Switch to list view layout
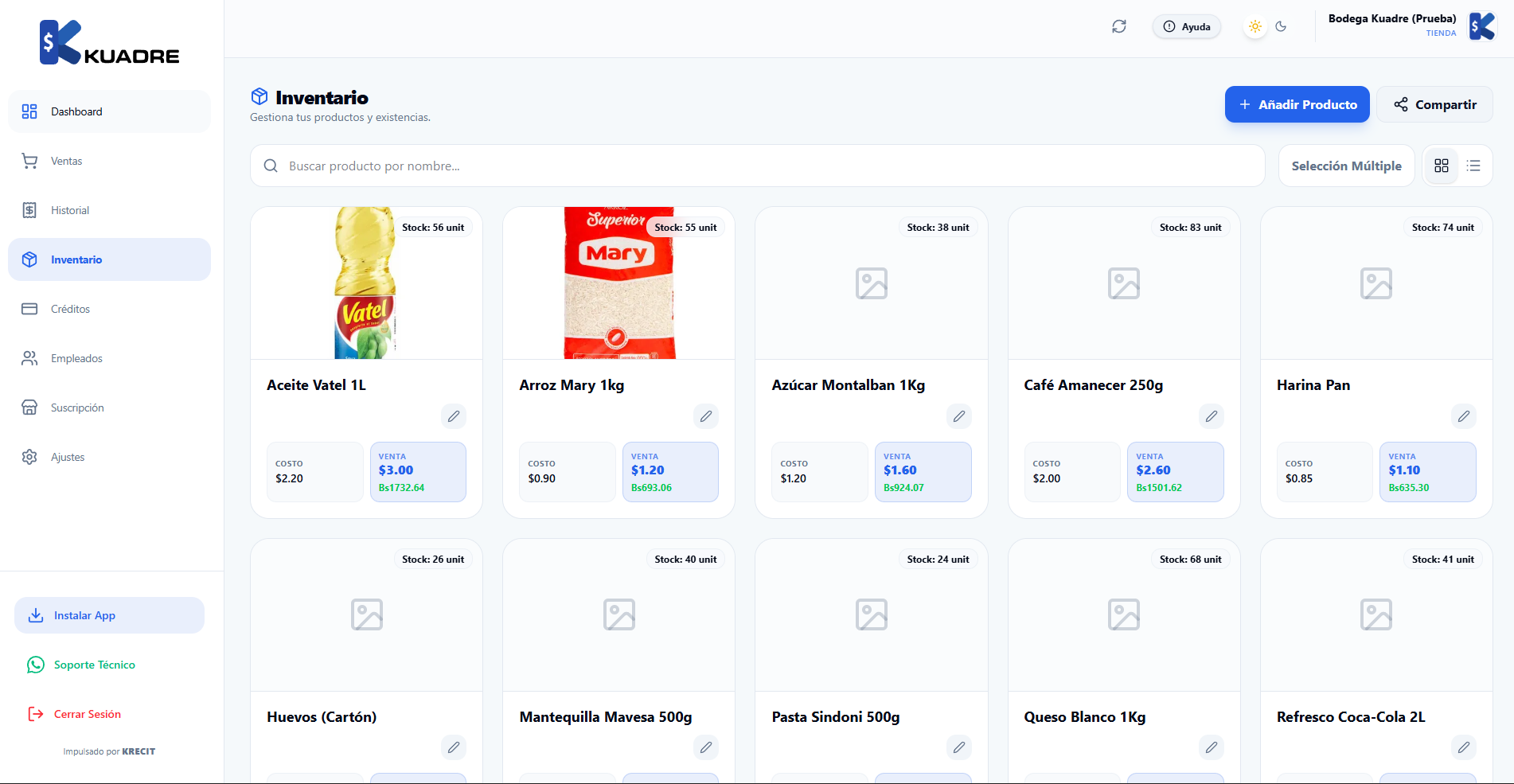Screen dimensions: 1514x784 [1473, 166]
